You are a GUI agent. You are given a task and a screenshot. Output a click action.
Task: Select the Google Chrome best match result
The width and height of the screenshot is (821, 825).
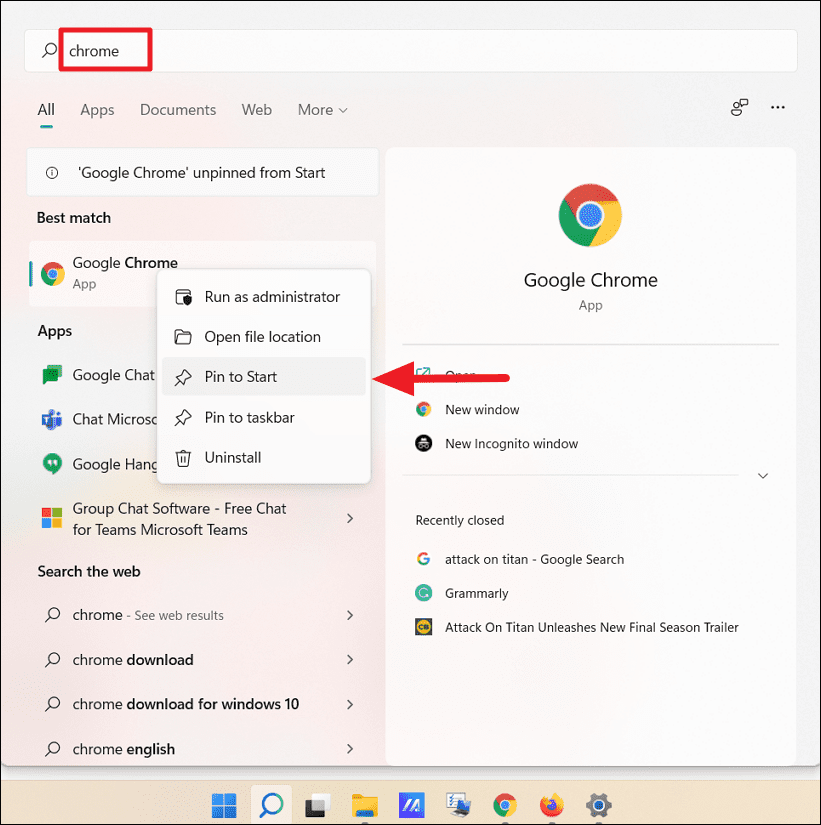pyautogui.click(x=203, y=273)
